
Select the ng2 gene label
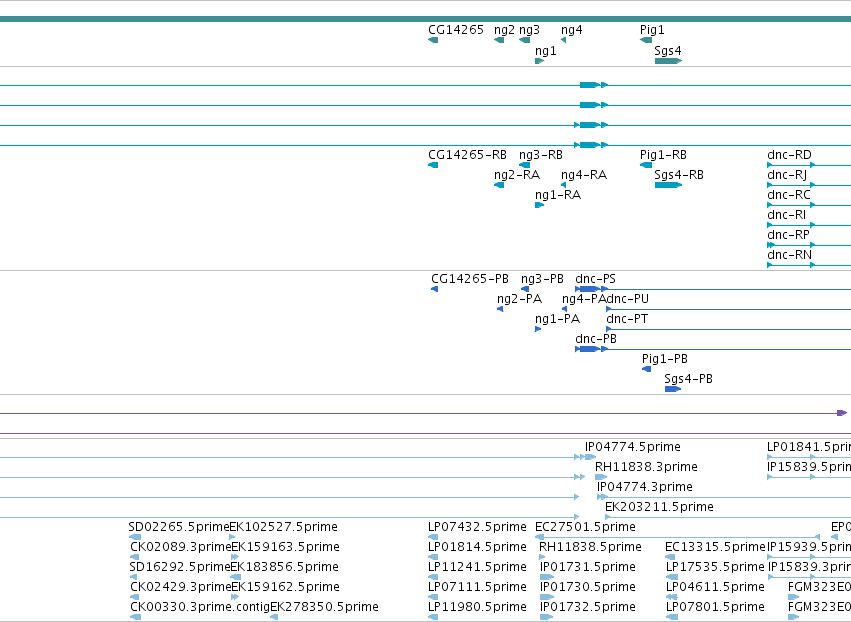pos(504,30)
